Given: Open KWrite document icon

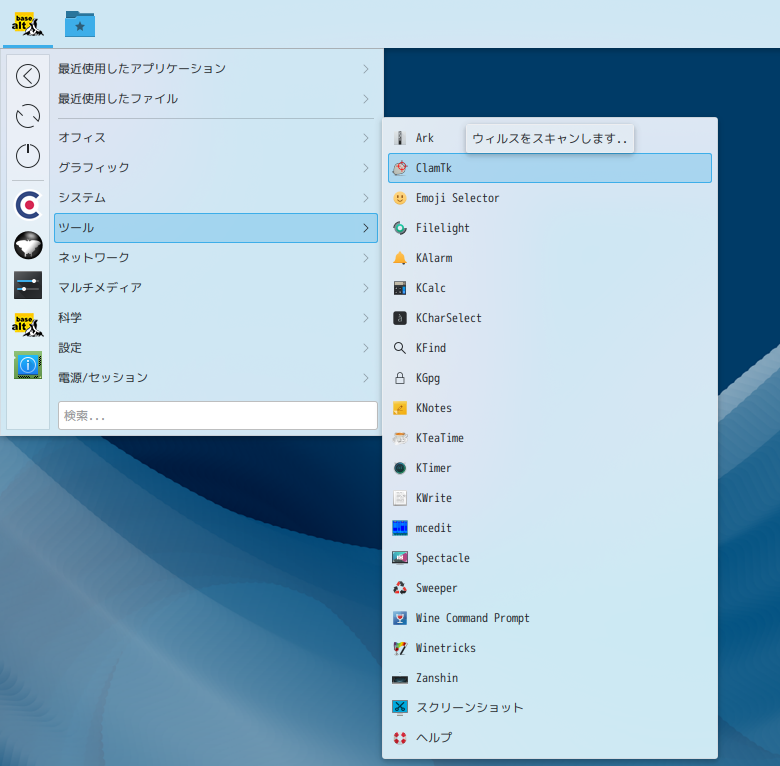Looking at the screenshot, I should click(x=400, y=498).
